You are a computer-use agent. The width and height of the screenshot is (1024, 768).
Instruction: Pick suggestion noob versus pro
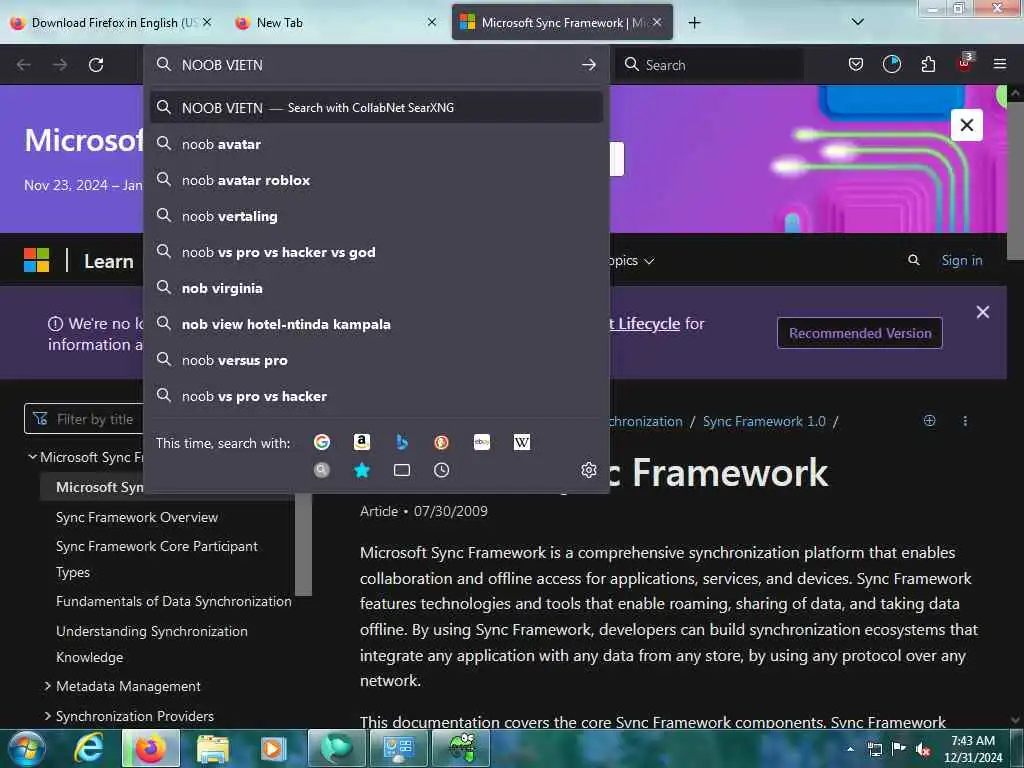click(376, 360)
